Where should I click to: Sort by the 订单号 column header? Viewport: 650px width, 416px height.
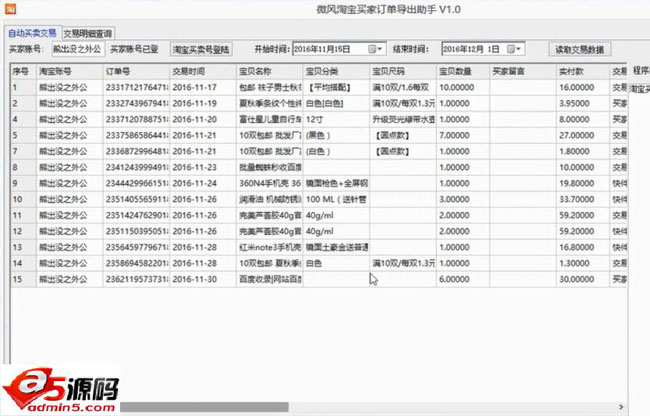coord(136,71)
